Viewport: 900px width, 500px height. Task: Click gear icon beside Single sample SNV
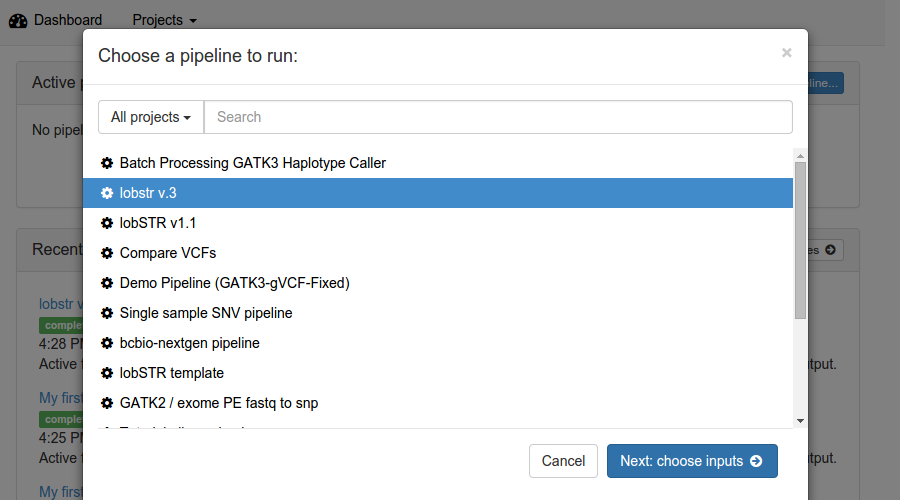click(x=107, y=313)
